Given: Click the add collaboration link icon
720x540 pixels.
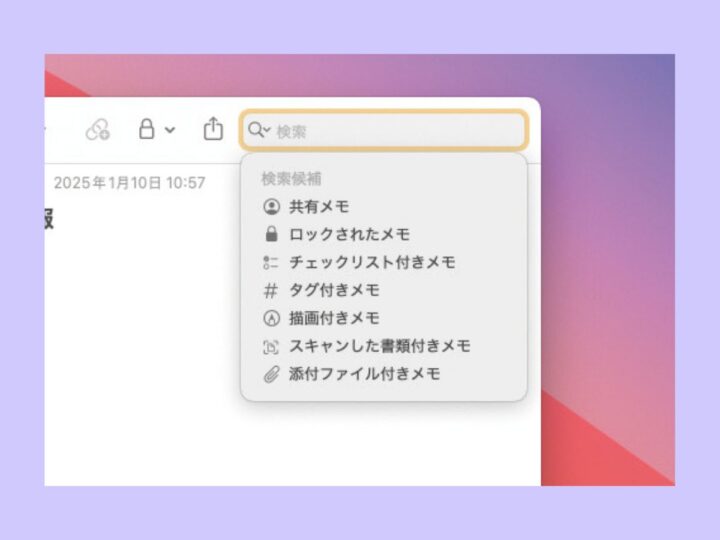Looking at the screenshot, I should (98, 130).
